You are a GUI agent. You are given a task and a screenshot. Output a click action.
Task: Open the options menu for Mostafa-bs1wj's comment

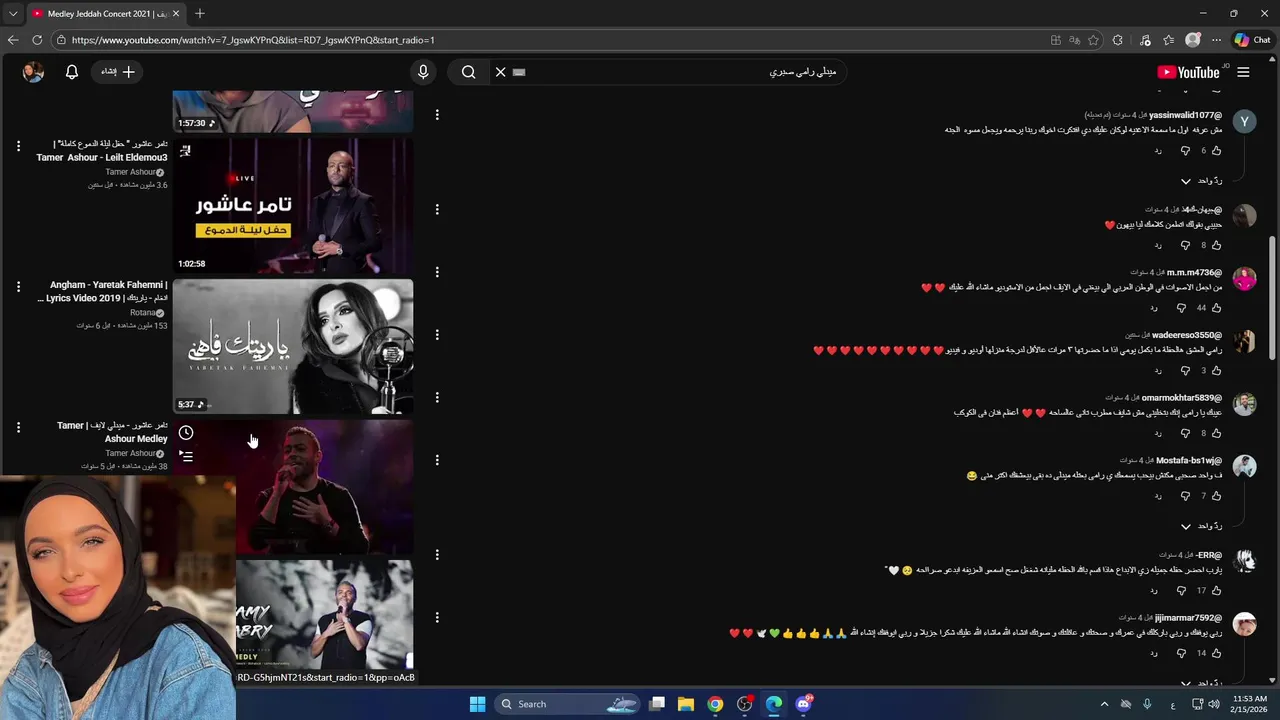(x=437, y=461)
